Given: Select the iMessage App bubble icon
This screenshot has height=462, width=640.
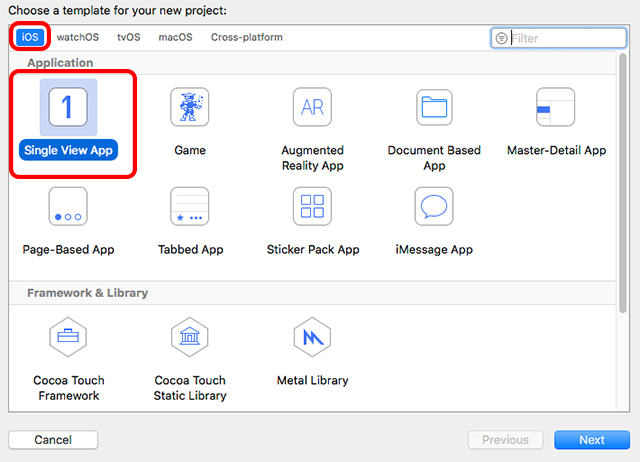Looking at the screenshot, I should [434, 207].
